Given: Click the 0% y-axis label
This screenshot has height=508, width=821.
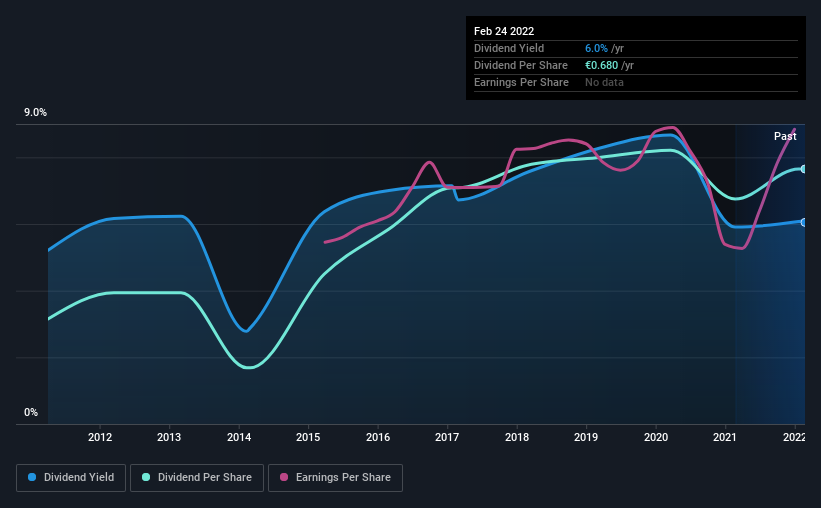Looking at the screenshot, I should coord(31,413).
